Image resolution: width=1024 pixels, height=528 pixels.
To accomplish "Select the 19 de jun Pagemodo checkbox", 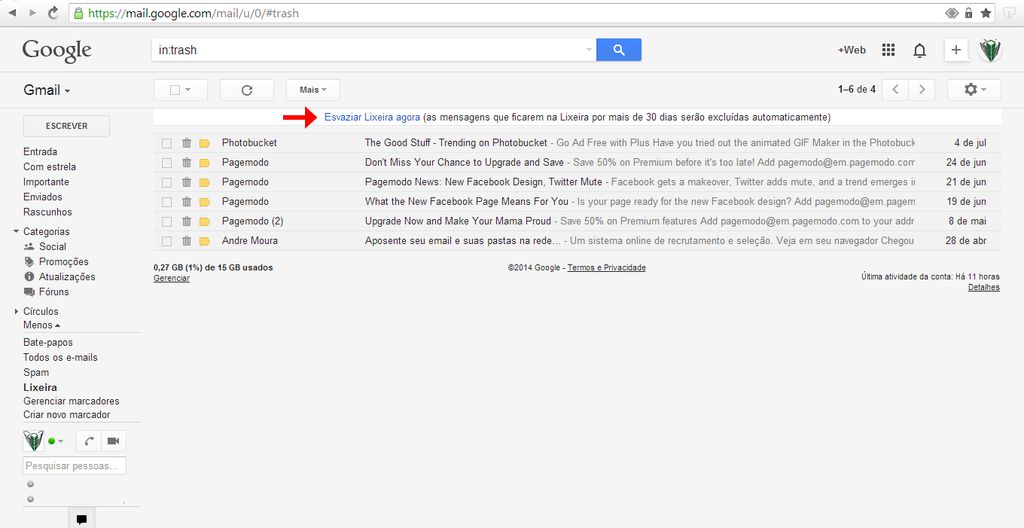I will [167, 202].
